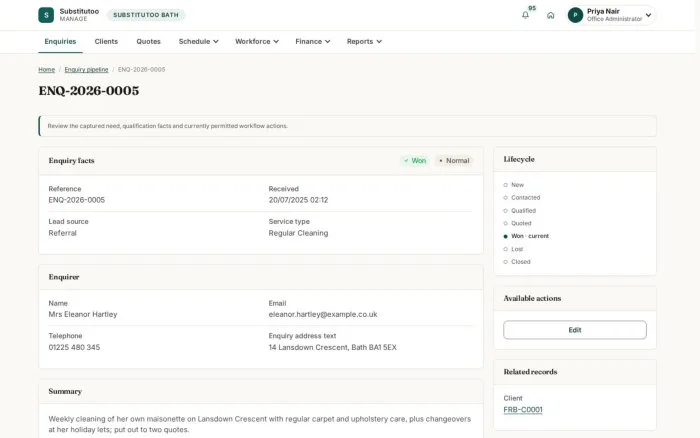Click the Regular Cleaning service type value
The height and width of the screenshot is (438, 700).
(x=298, y=233)
